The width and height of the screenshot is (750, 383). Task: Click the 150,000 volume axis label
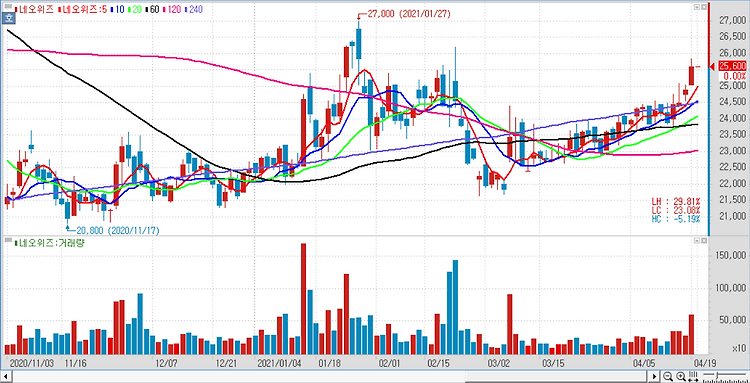tap(730, 256)
